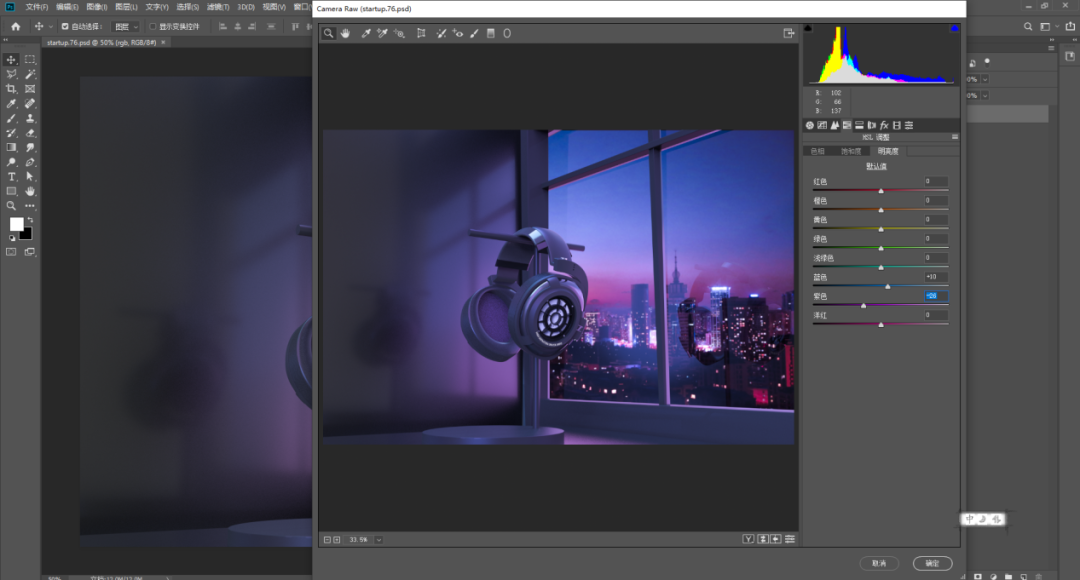1080x580 pixels.
Task: Switch to the 饱和度 tab
Action: point(851,152)
